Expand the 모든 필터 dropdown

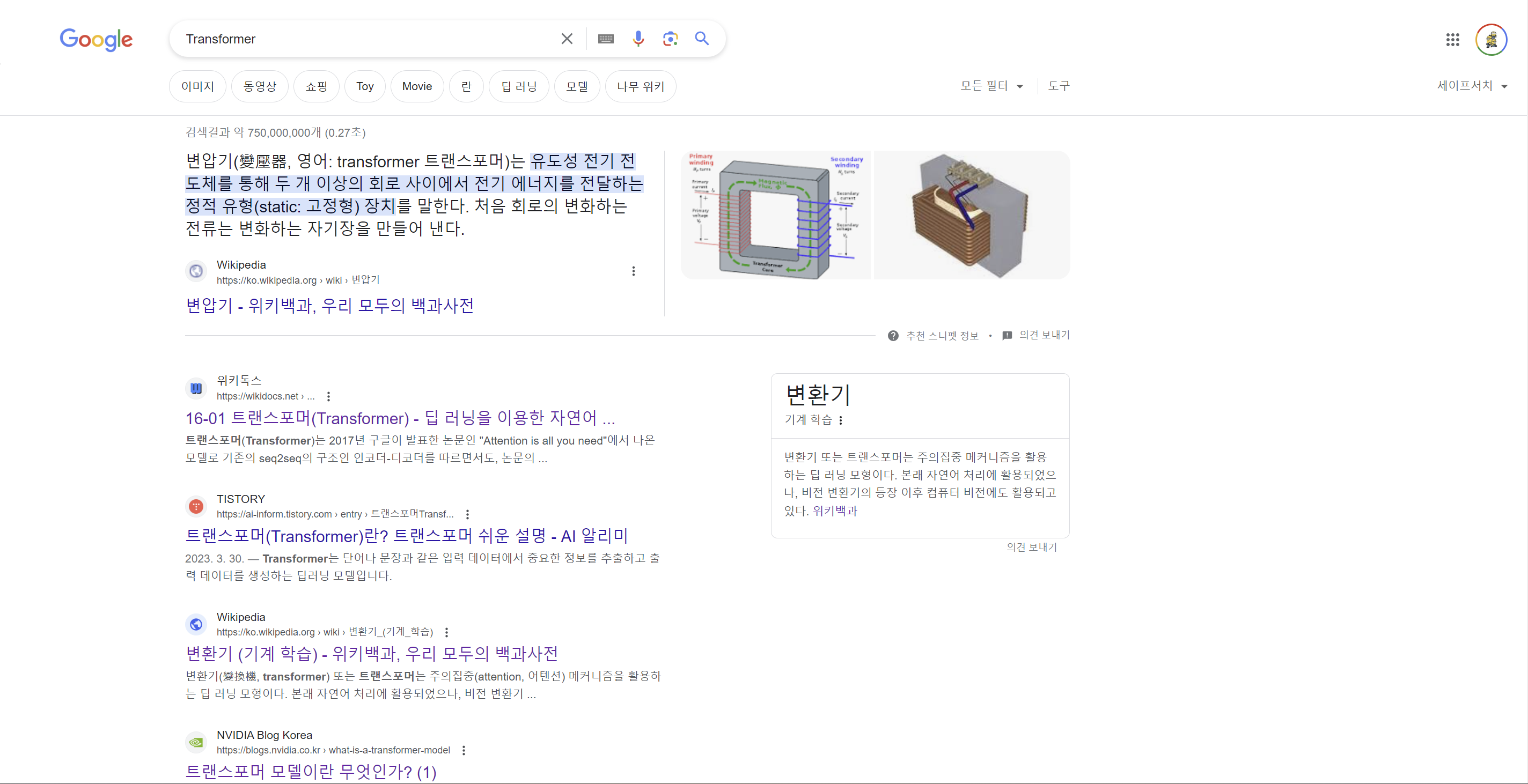991,86
